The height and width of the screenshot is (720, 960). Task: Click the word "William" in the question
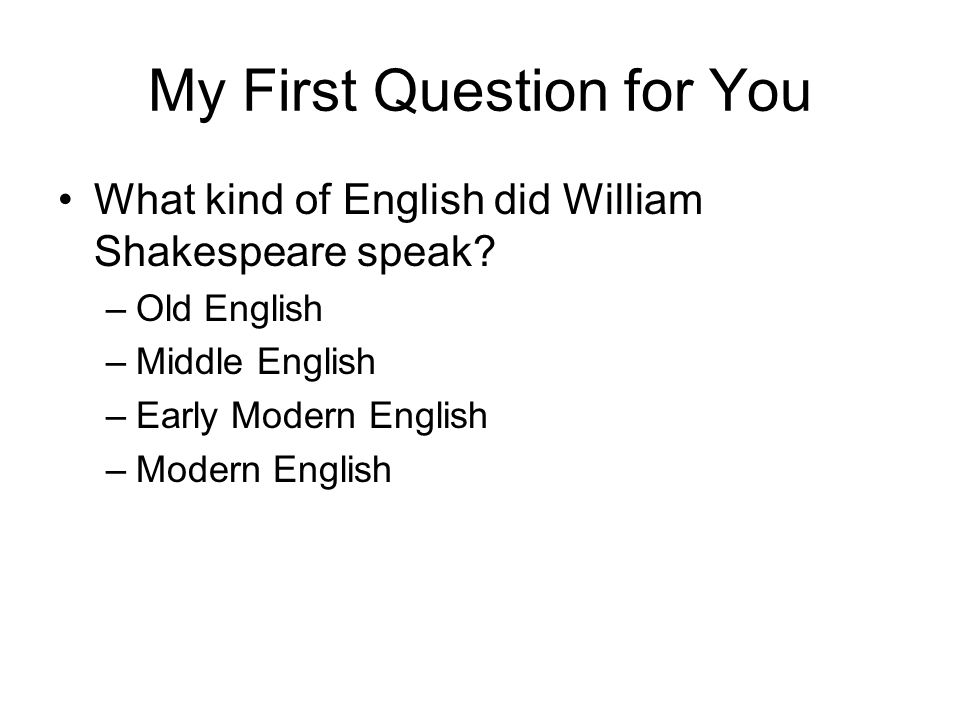[632, 200]
